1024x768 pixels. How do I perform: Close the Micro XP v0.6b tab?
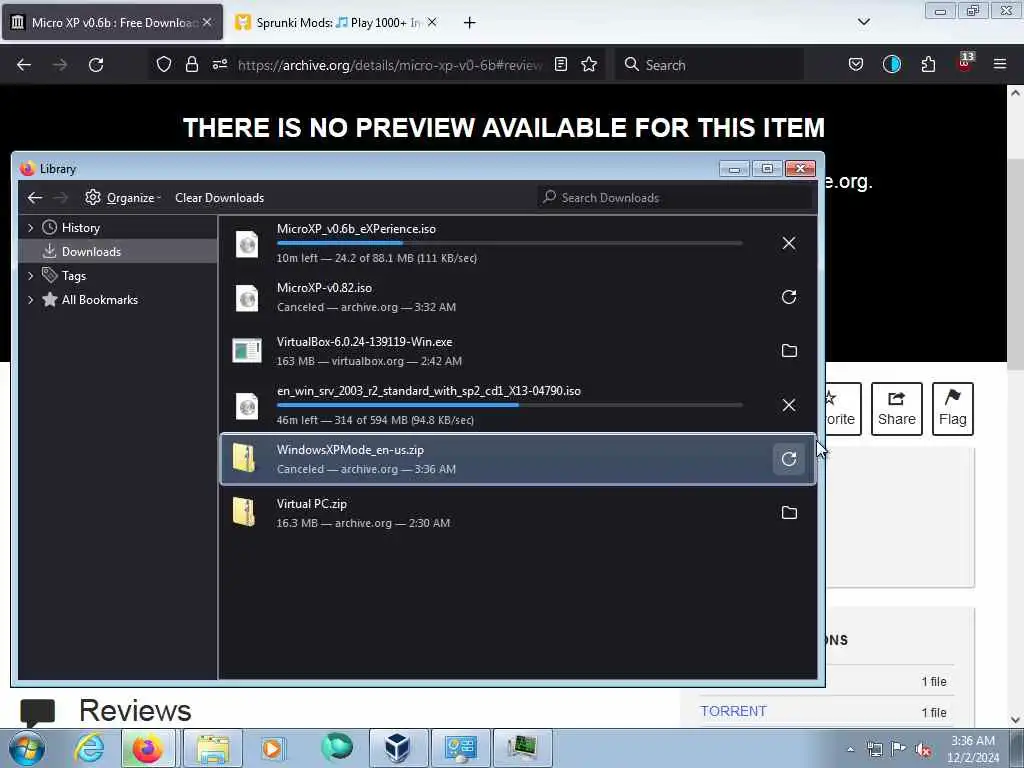pyautogui.click(x=207, y=22)
